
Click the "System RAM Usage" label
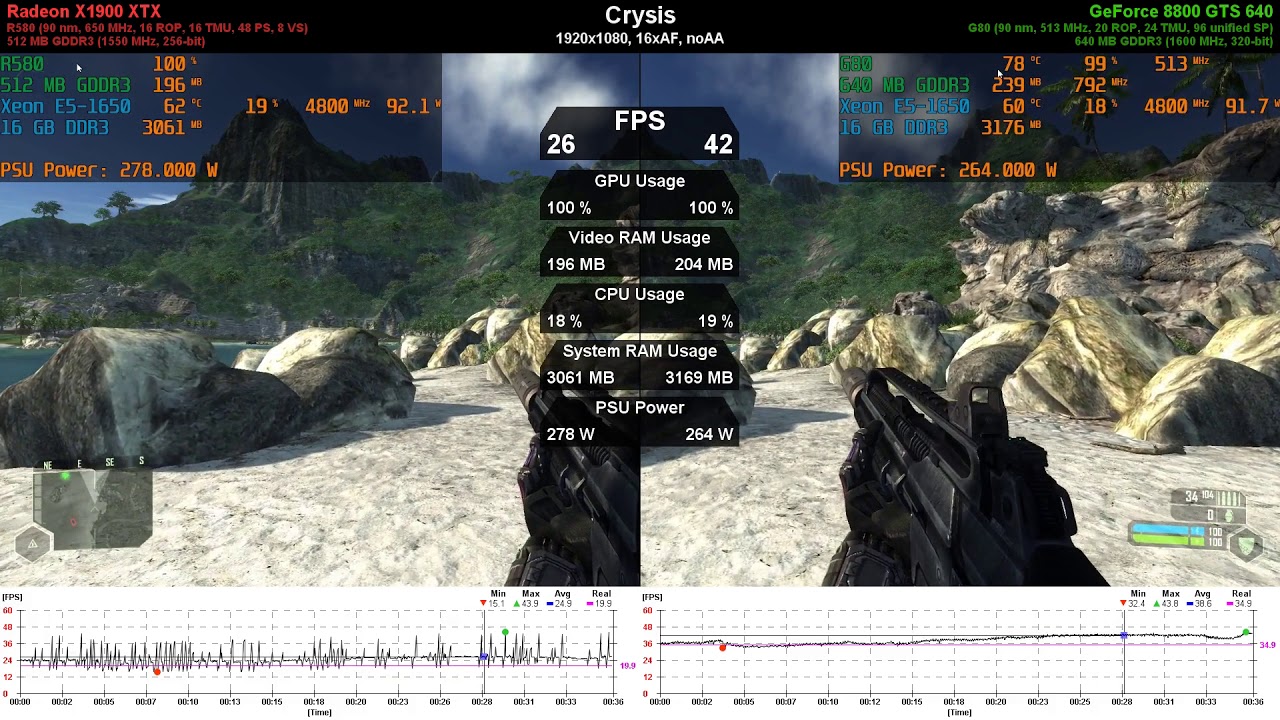pos(640,351)
